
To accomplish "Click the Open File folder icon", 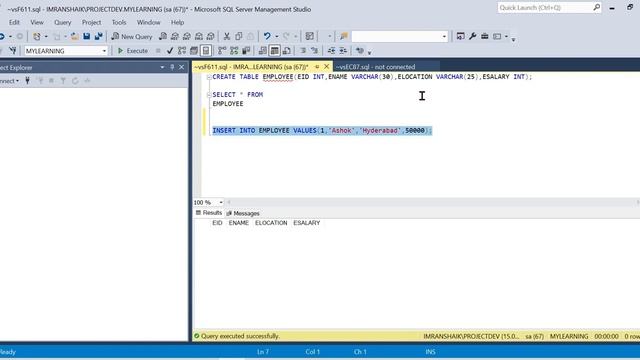I will 74,37.
